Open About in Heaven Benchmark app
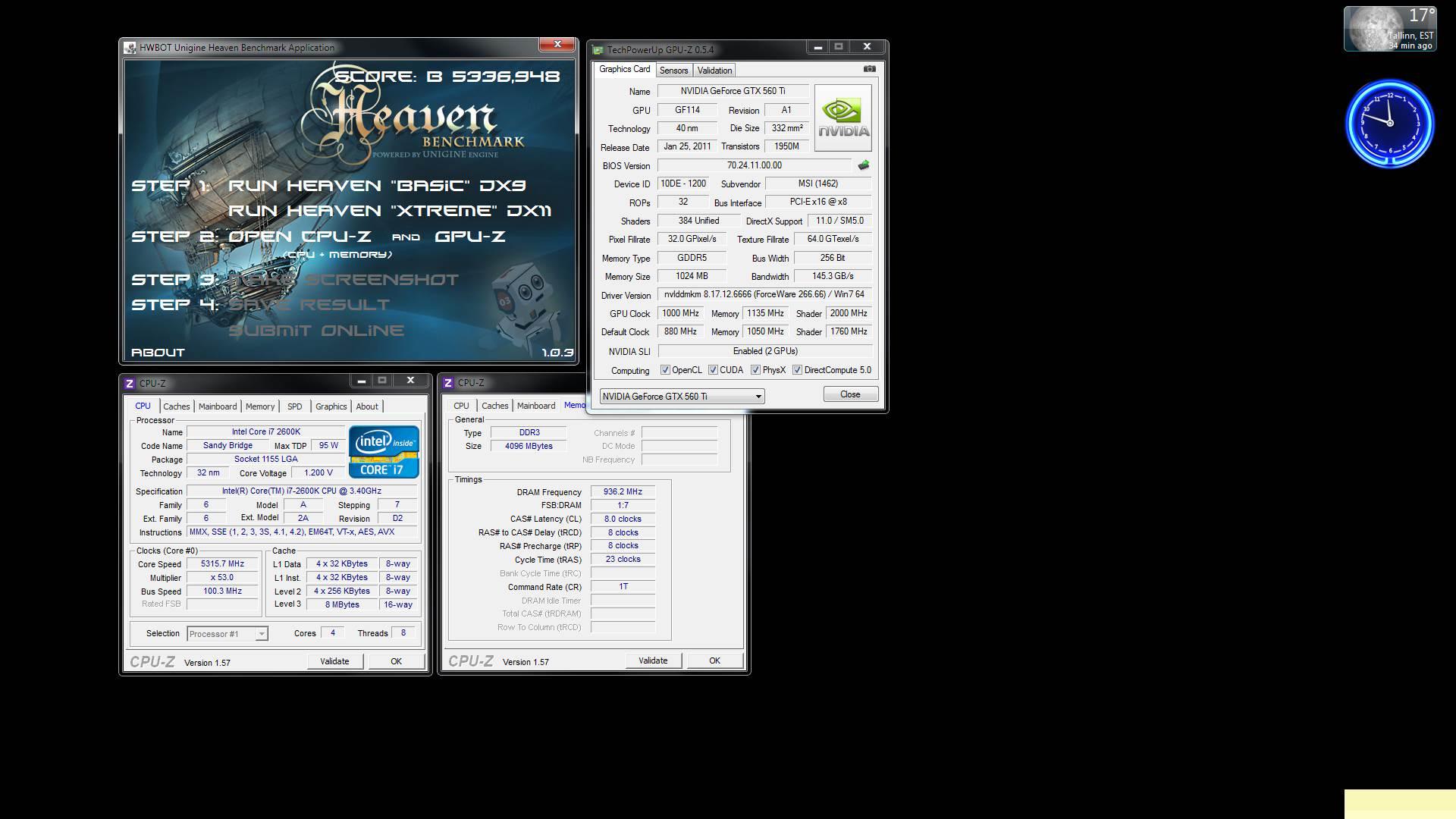1456x819 pixels. click(158, 353)
